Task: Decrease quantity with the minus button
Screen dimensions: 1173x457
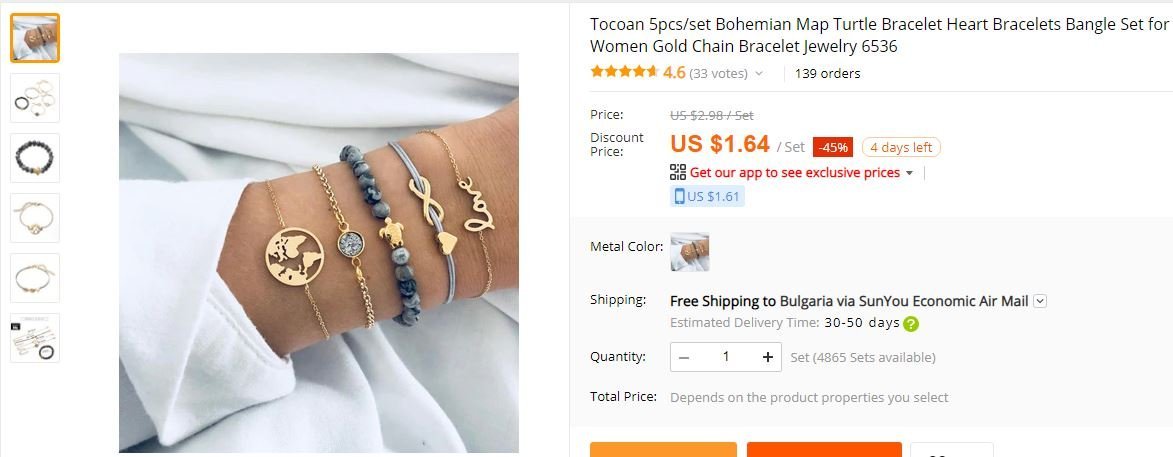Action: click(684, 357)
